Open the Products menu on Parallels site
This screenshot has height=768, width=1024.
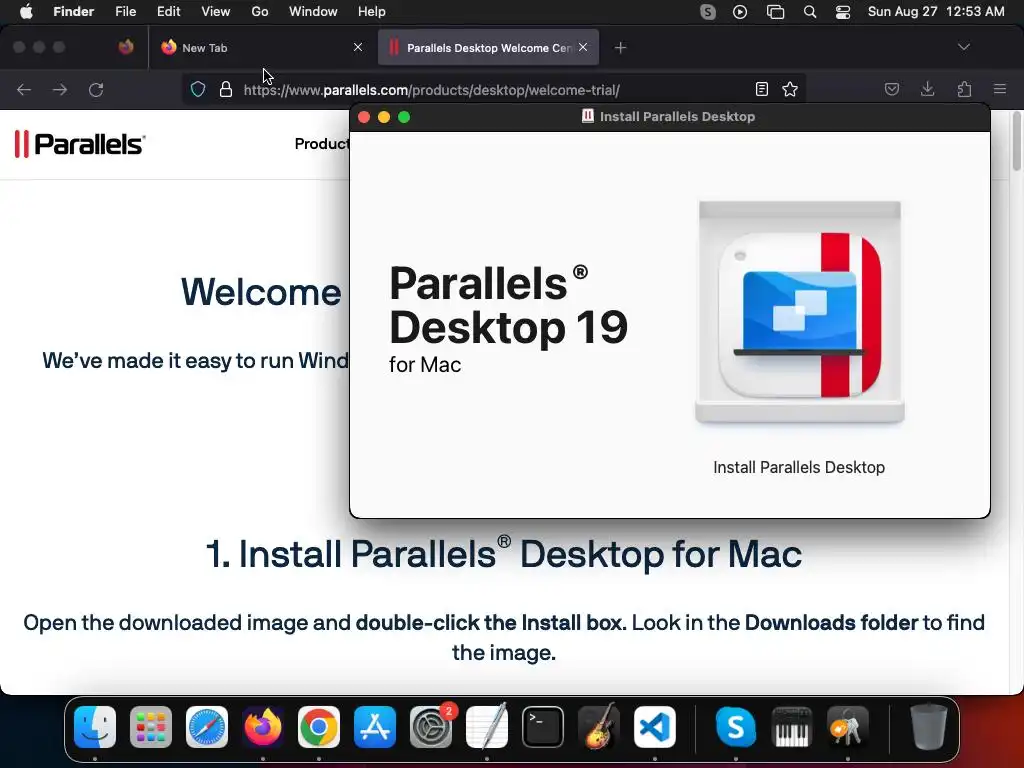point(321,144)
